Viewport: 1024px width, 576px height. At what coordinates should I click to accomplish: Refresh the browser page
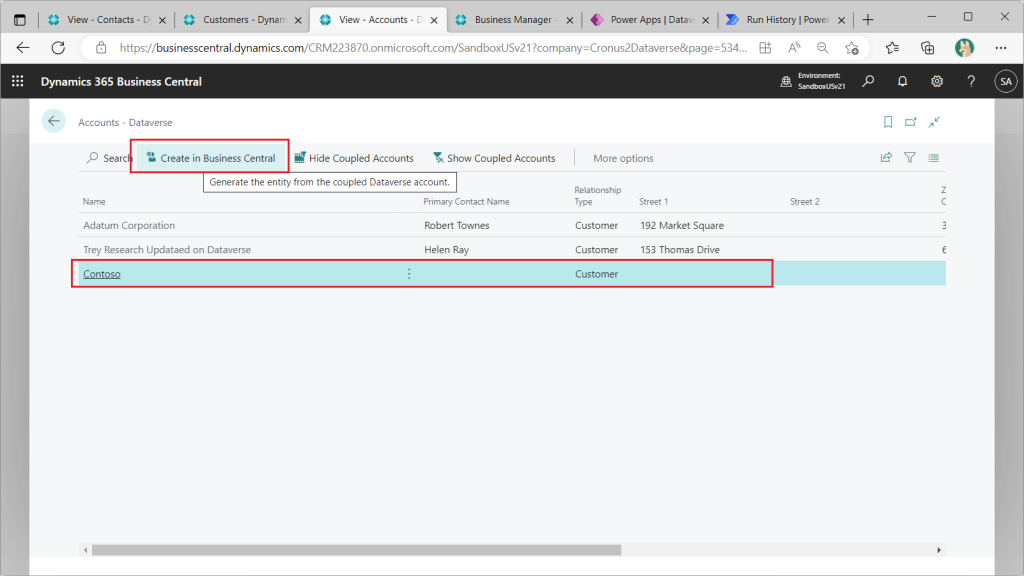point(58,48)
